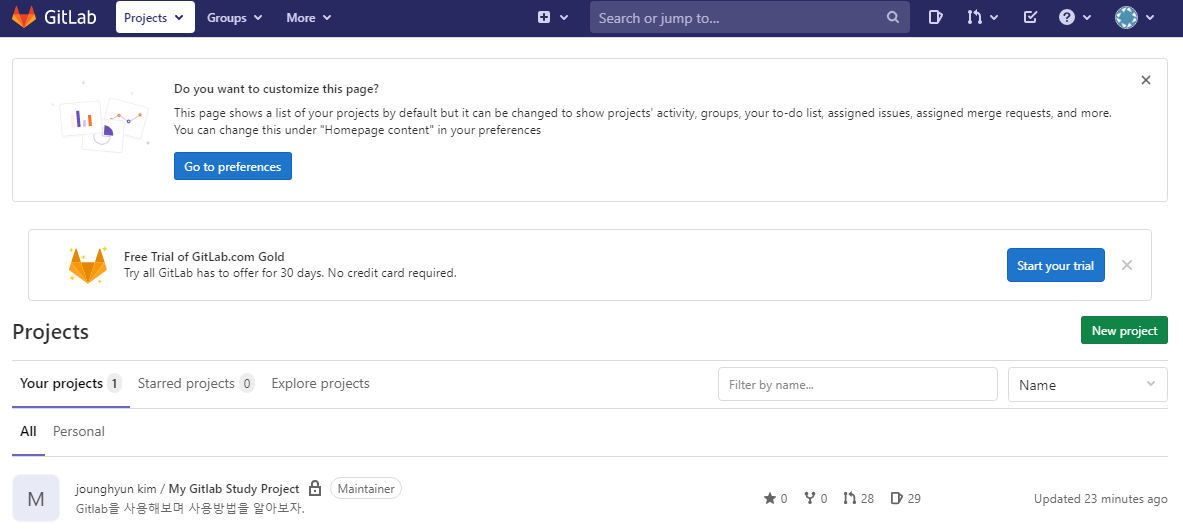Focus the 'Search or jump to' field
This screenshot has width=1183, height=530.
click(x=749, y=17)
